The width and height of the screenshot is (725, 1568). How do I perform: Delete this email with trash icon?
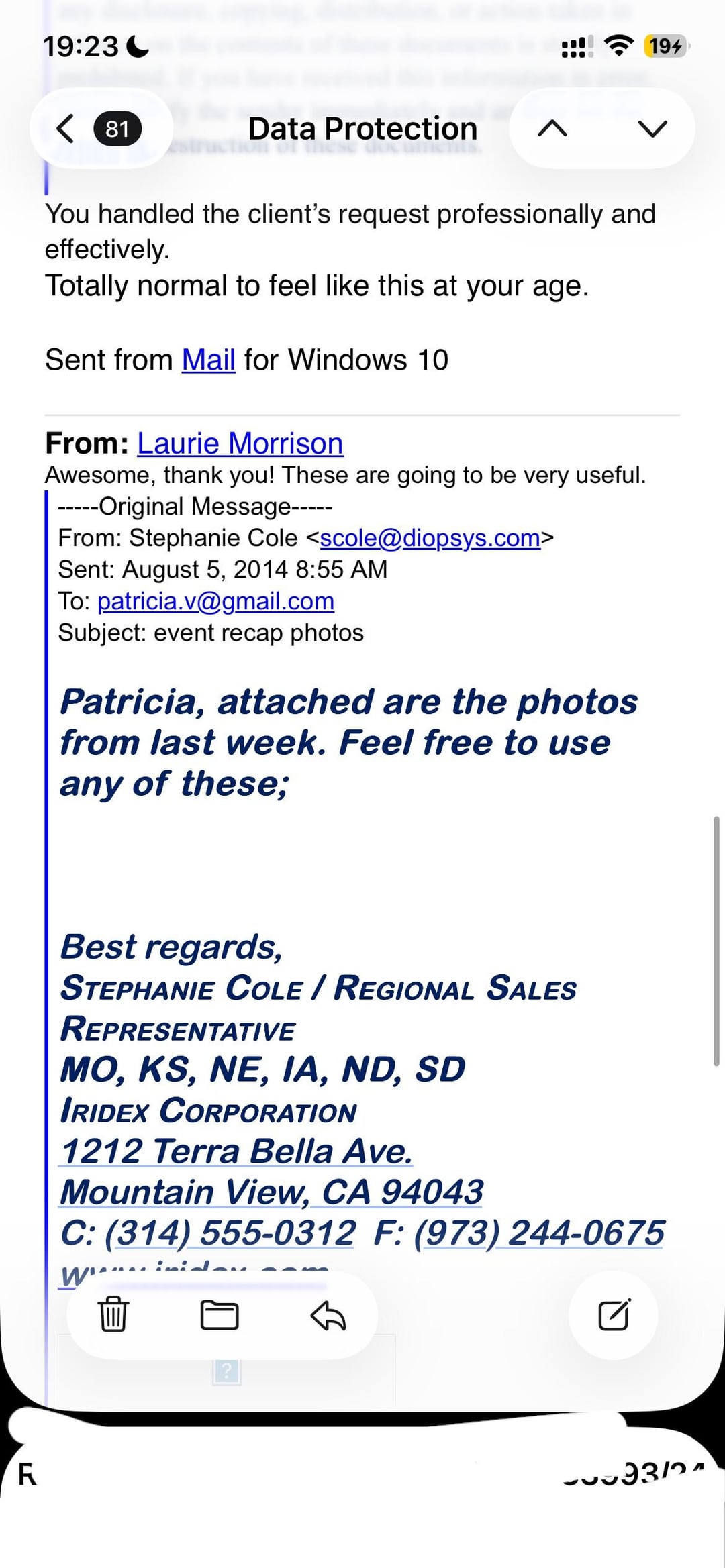coord(113,1314)
